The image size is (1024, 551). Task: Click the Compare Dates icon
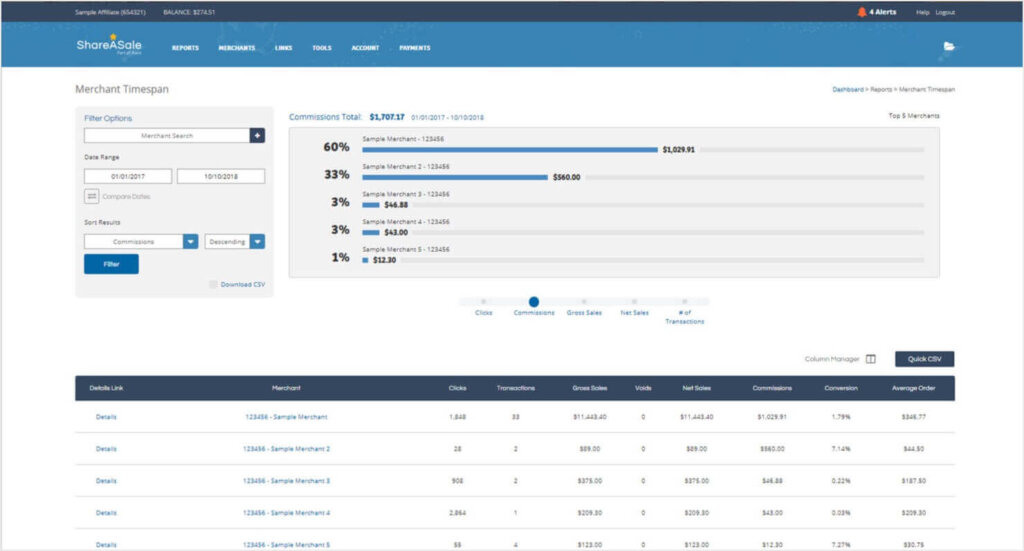coord(91,196)
